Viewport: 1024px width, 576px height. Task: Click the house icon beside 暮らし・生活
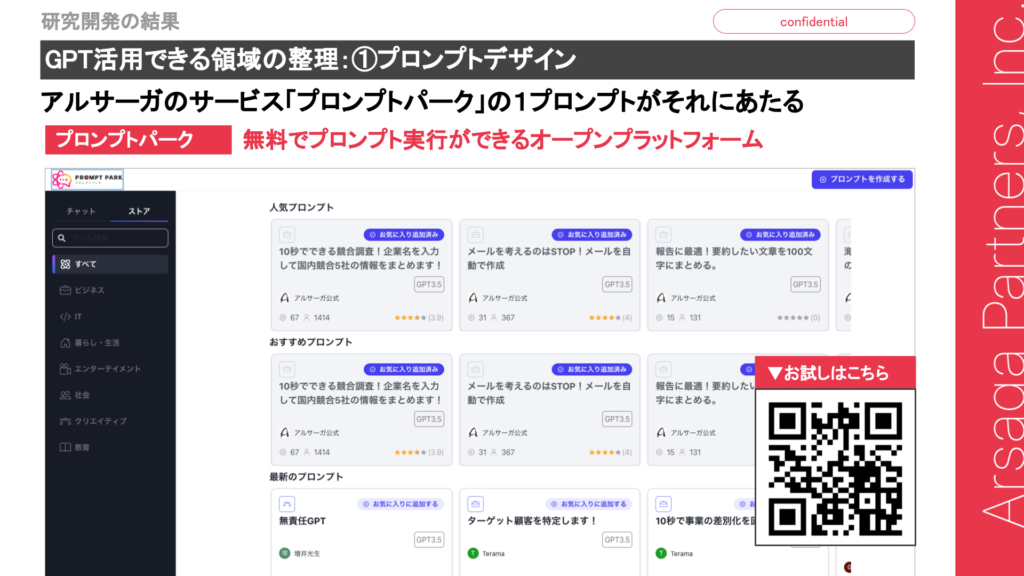click(65, 343)
